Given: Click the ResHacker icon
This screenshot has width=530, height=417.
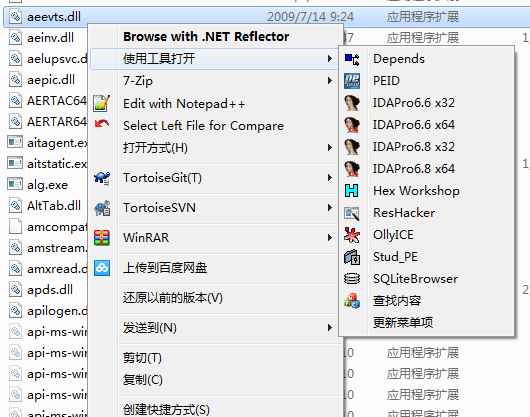Looking at the screenshot, I should pyautogui.click(x=352, y=213).
